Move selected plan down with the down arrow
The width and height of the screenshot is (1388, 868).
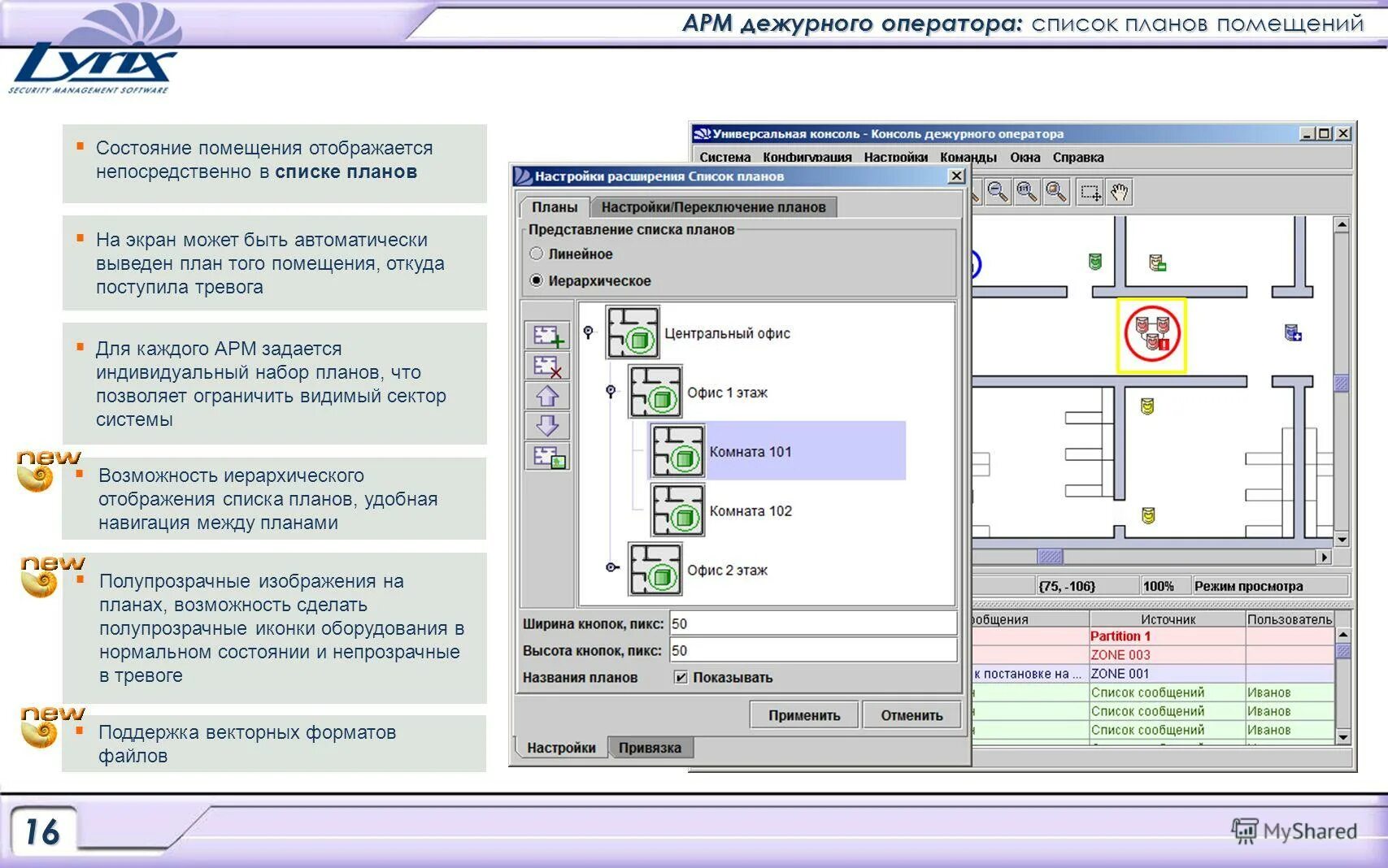[x=547, y=425]
